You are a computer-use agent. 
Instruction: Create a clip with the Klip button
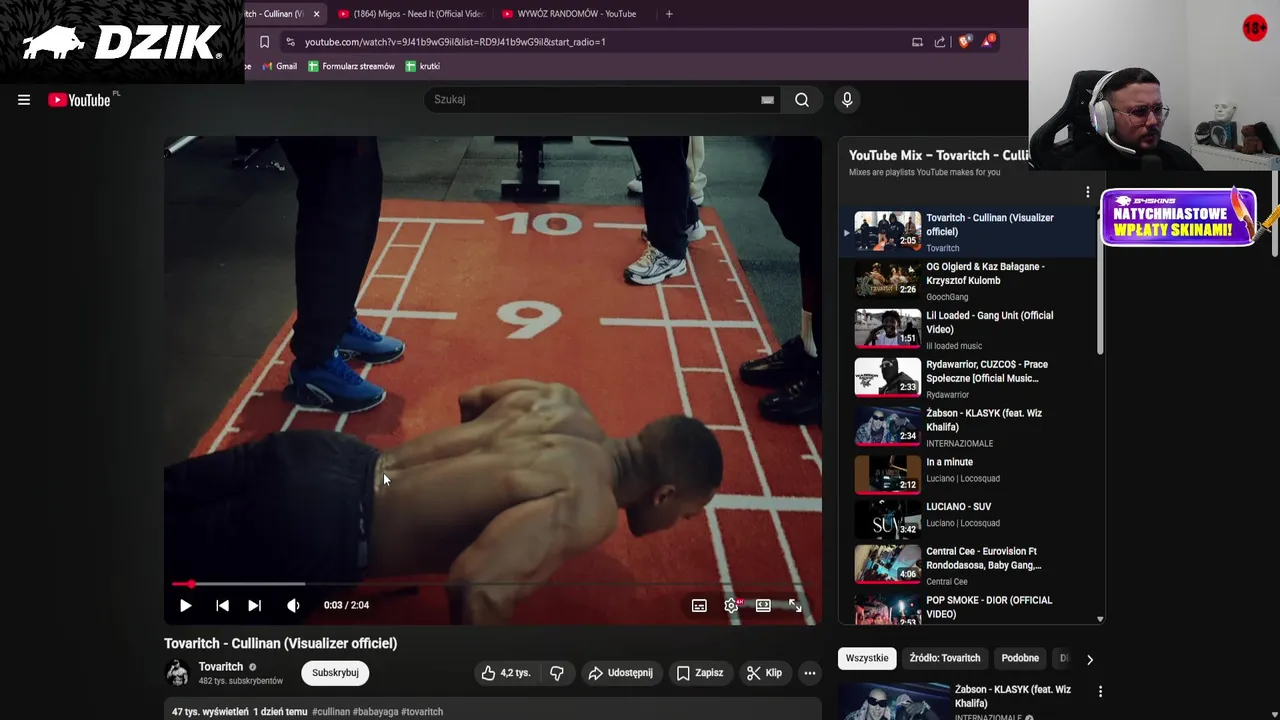764,673
